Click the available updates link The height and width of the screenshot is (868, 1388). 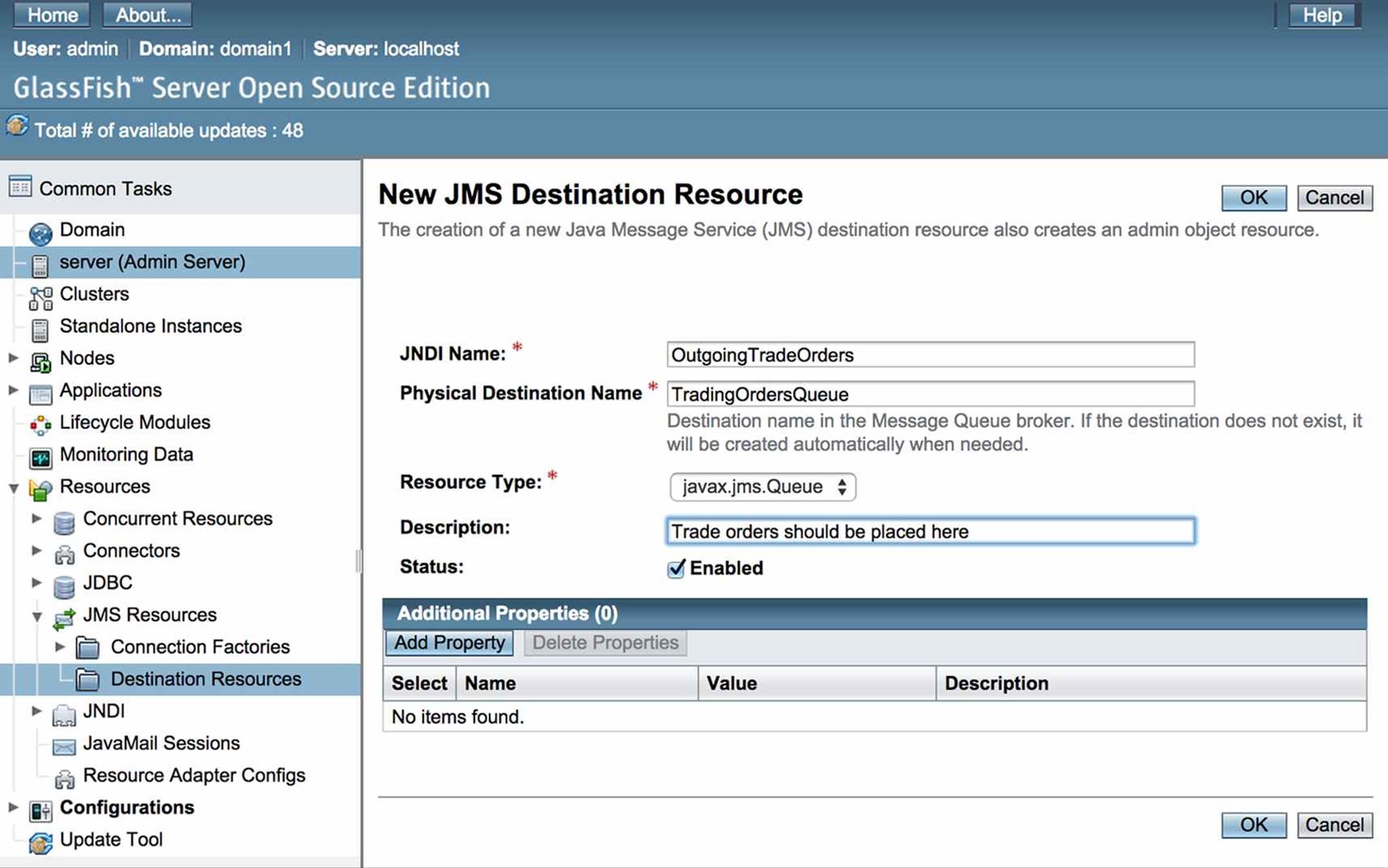pos(168,130)
